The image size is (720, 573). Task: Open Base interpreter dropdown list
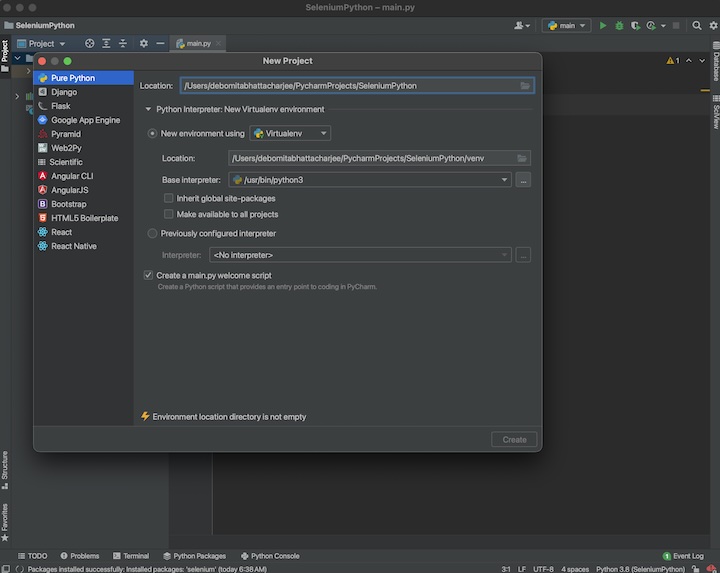(505, 180)
